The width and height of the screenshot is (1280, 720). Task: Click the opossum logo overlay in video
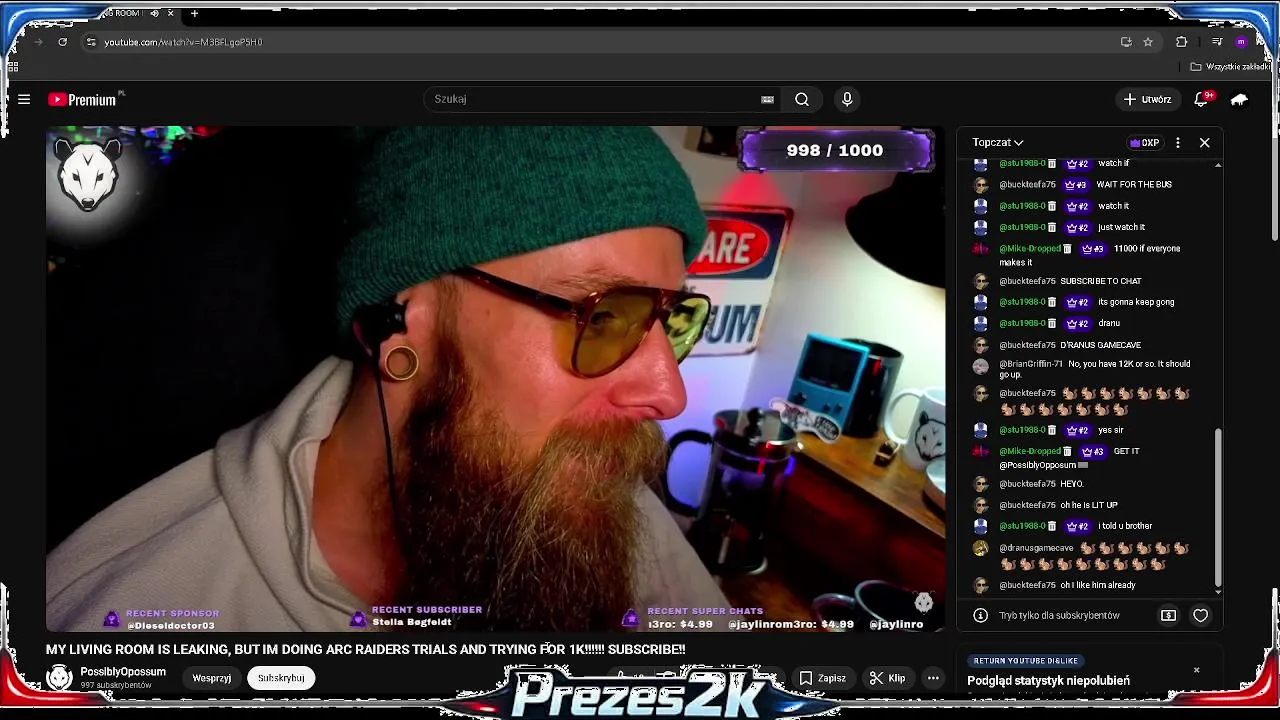point(88,175)
